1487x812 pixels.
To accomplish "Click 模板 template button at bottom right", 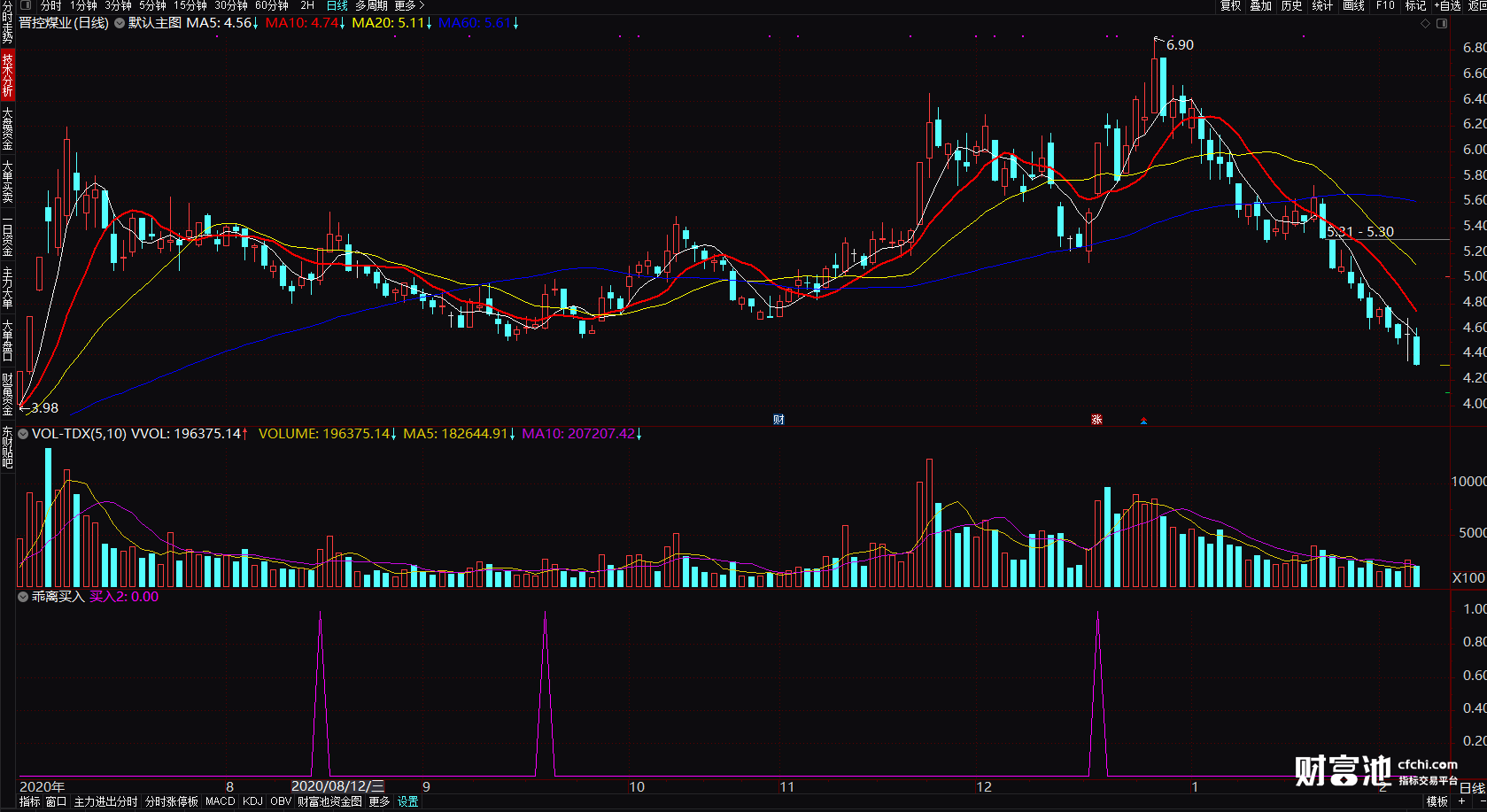I will pos(1437,801).
